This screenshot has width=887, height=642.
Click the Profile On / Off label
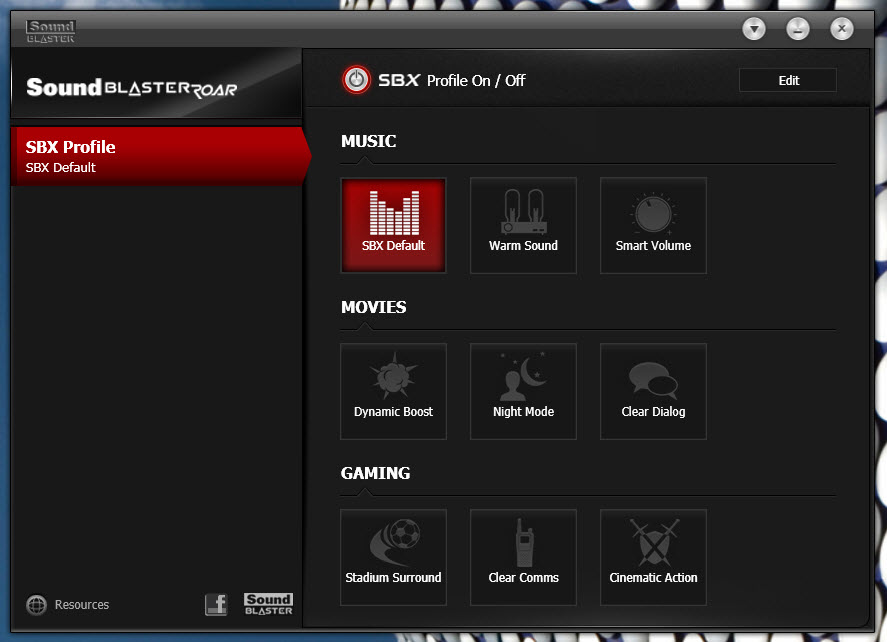click(476, 80)
